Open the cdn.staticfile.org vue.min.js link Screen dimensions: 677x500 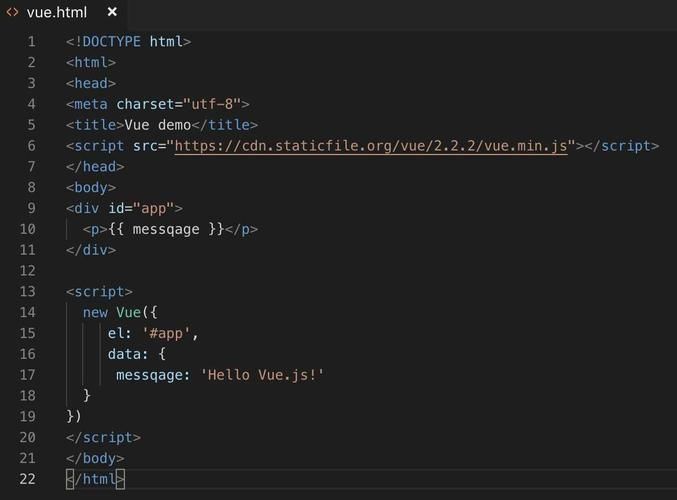click(x=371, y=146)
